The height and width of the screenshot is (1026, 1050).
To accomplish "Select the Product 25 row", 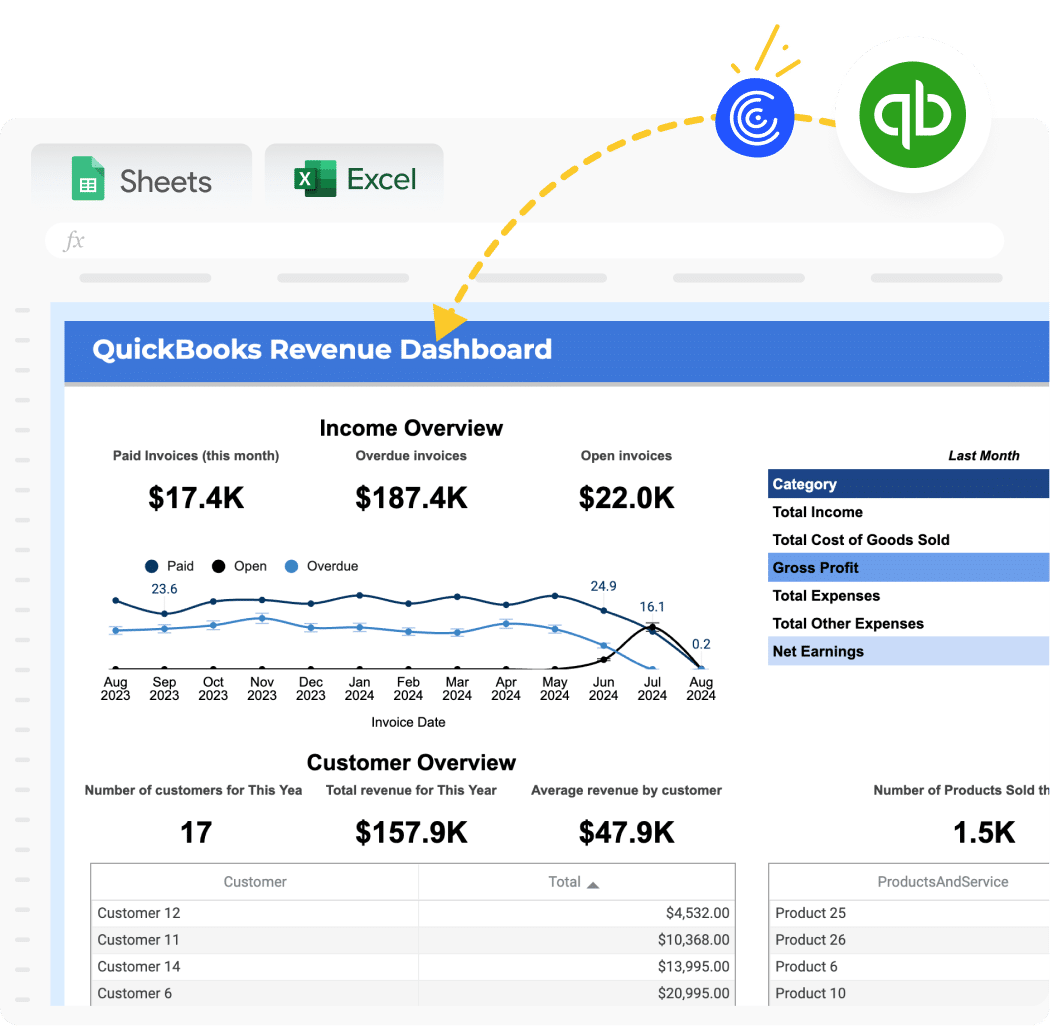I will pyautogui.click(x=909, y=913).
